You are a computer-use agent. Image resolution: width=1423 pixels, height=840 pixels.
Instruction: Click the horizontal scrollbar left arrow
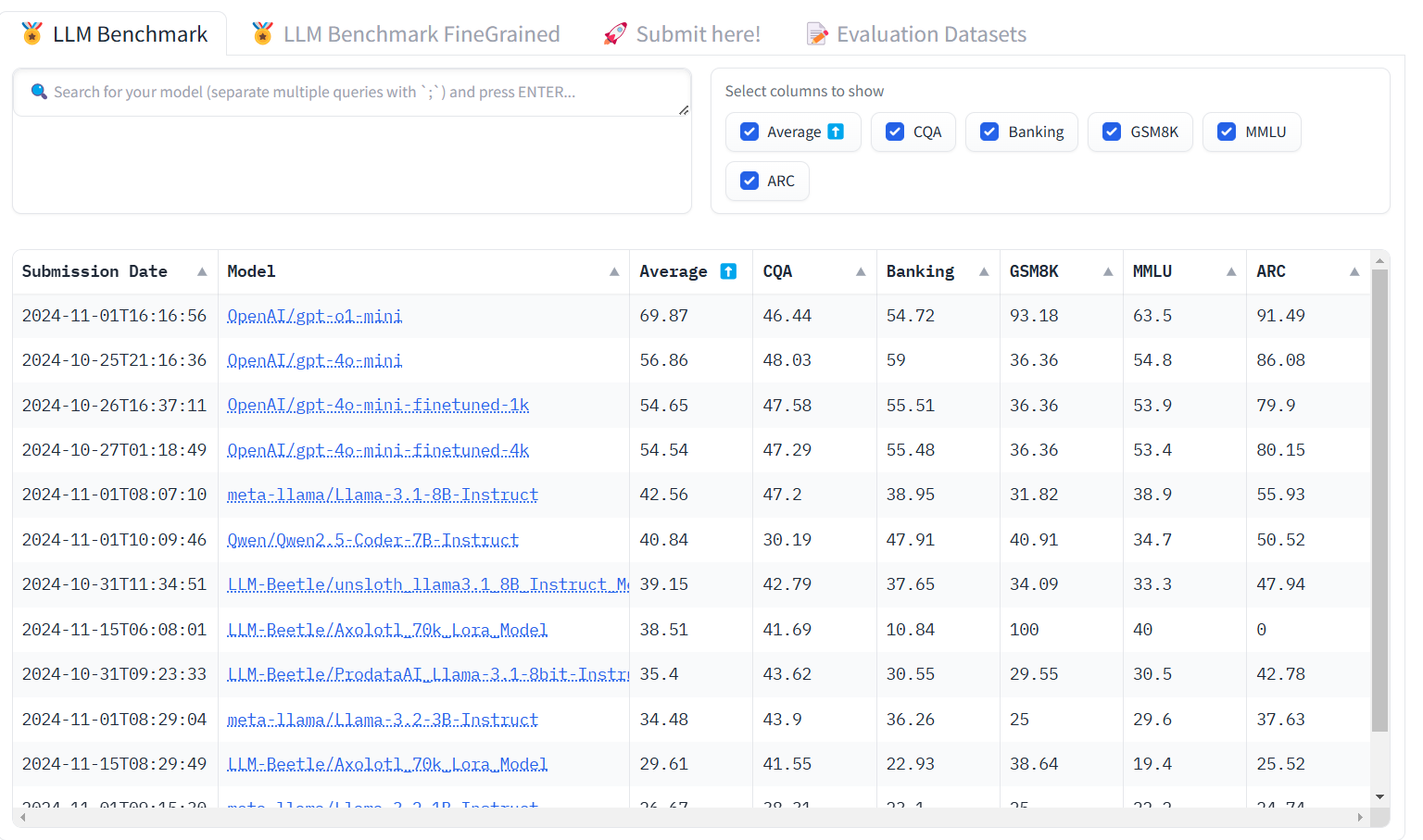tap(23, 817)
